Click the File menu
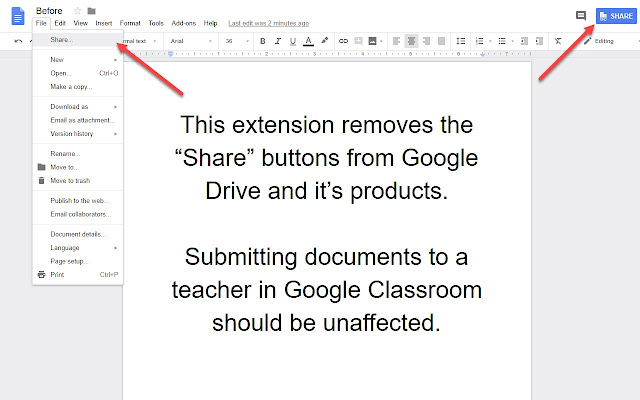The width and height of the screenshot is (640, 400). coord(41,23)
